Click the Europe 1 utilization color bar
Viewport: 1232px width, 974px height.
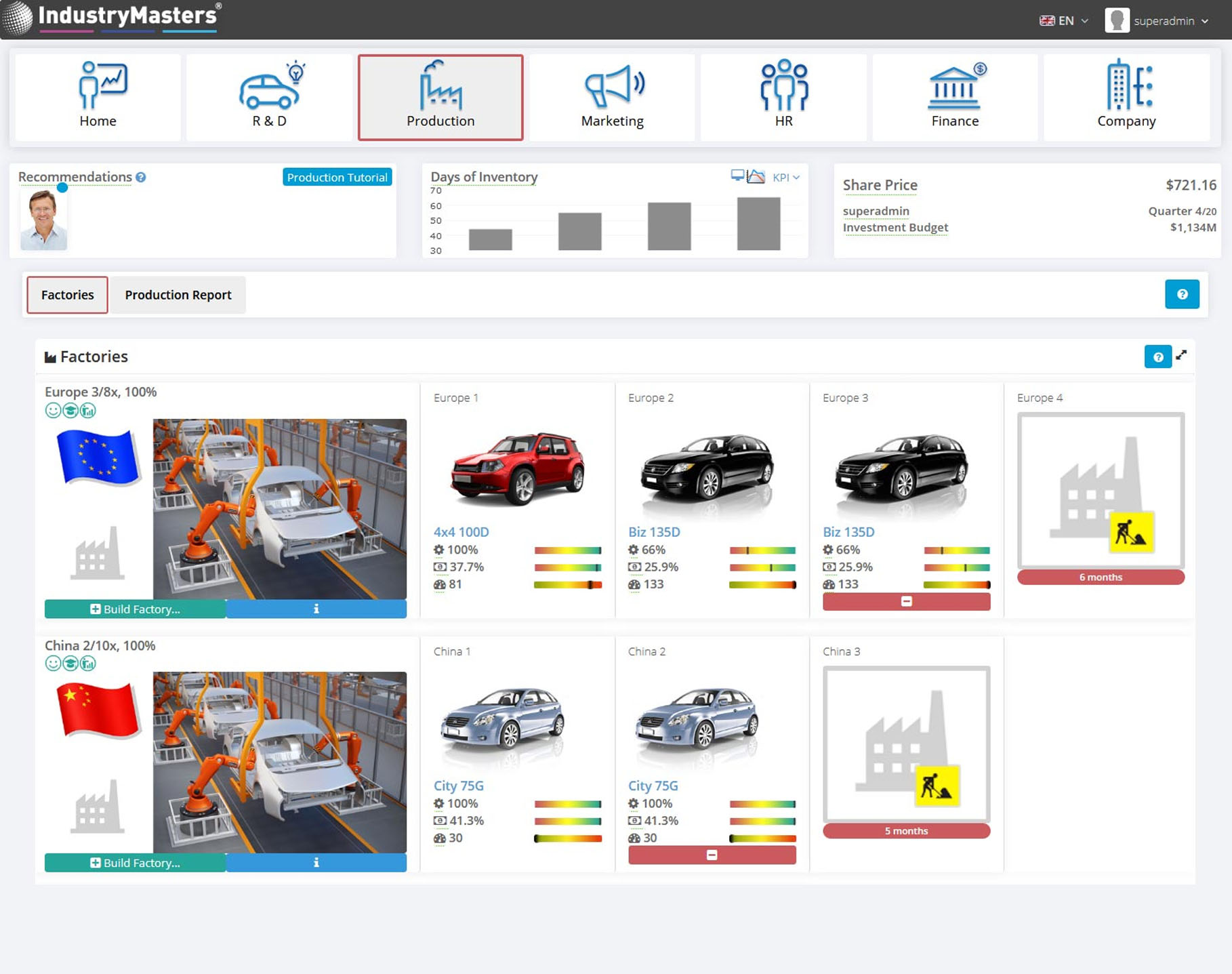point(567,550)
